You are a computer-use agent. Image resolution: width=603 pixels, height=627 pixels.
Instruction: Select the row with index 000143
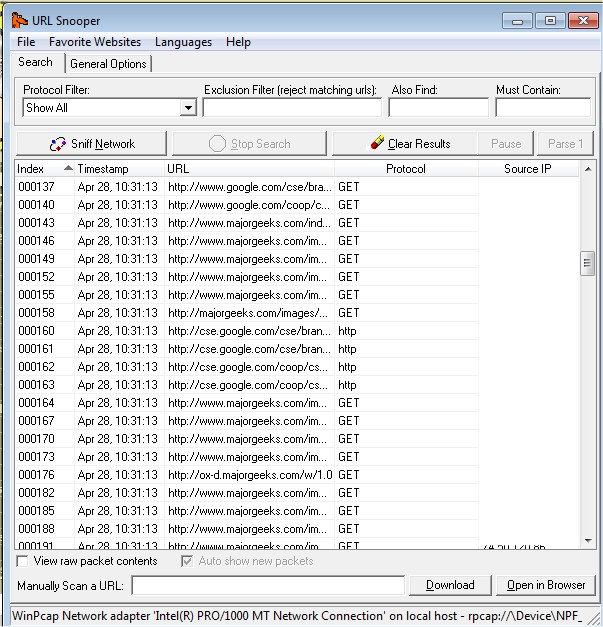pyautogui.click(x=247, y=223)
